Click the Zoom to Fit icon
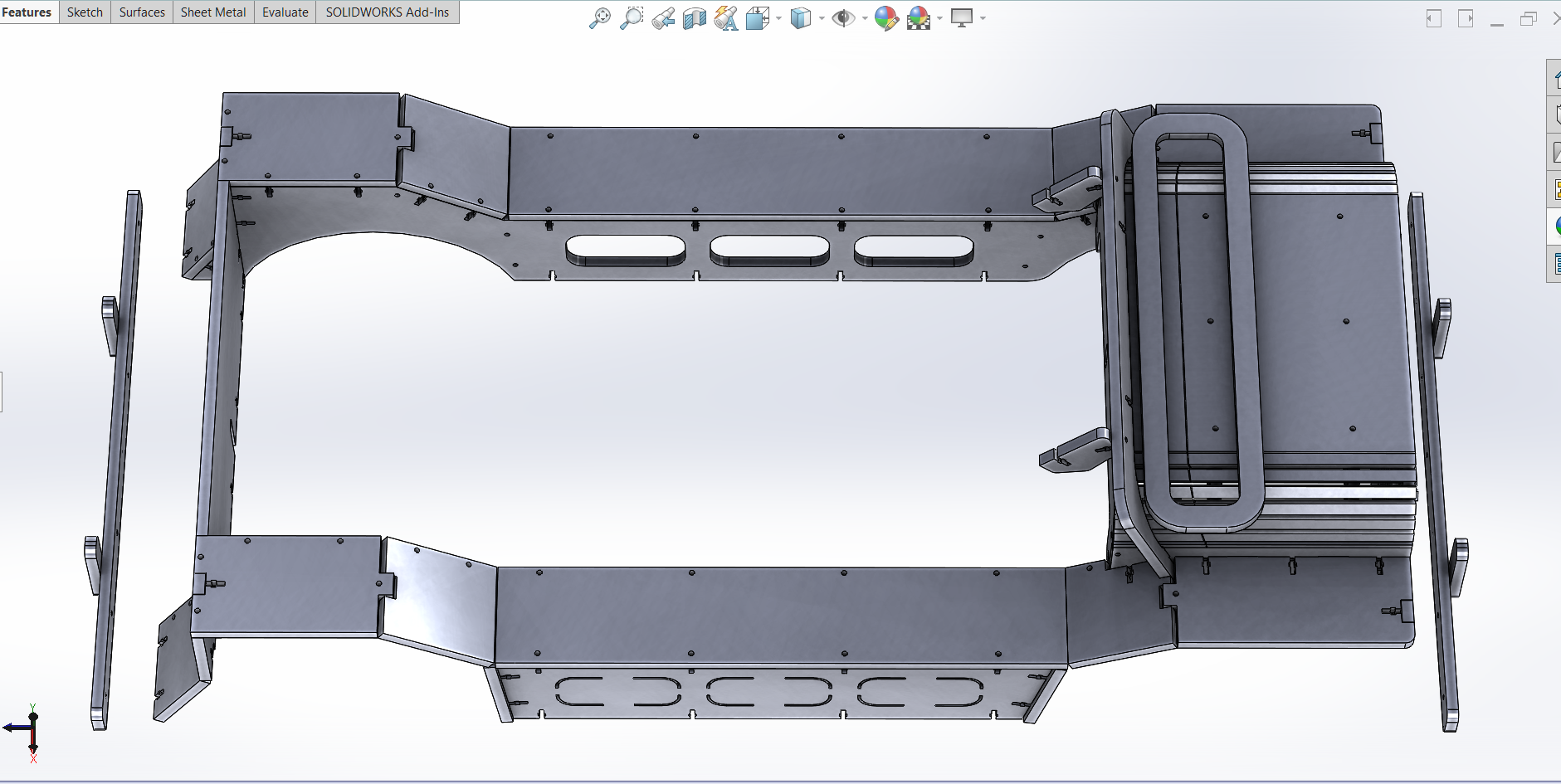This screenshot has height=784, width=1561. click(599, 18)
